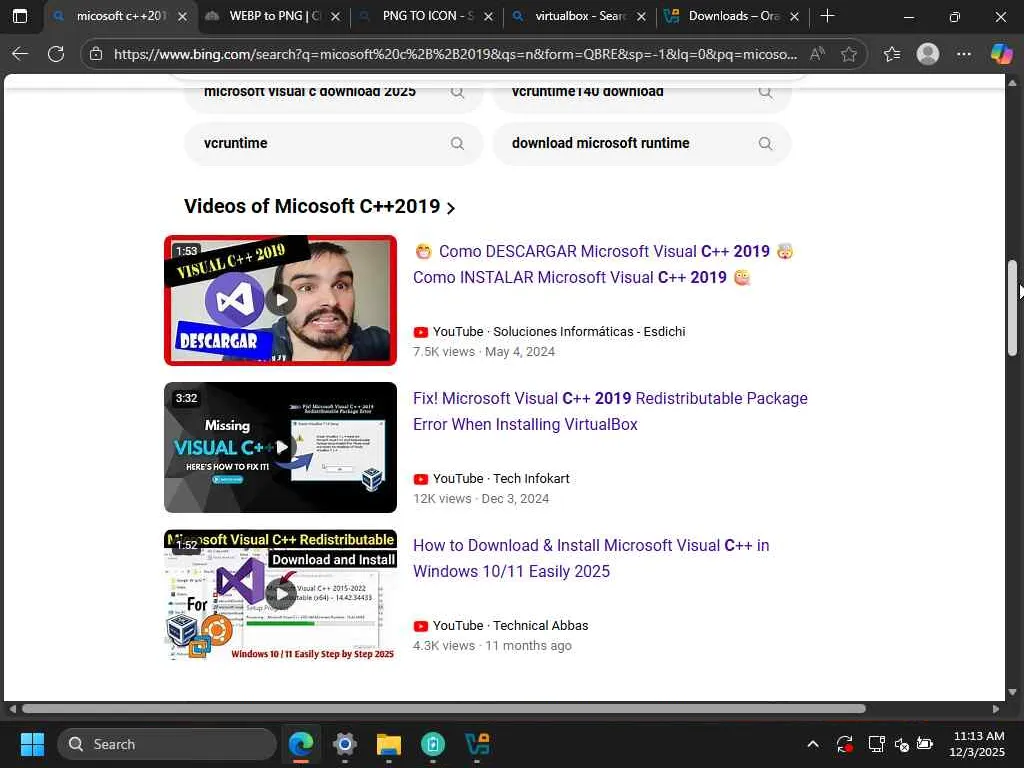
Task: Switch to the 'Downloads – Oracle' tab
Action: point(731,16)
